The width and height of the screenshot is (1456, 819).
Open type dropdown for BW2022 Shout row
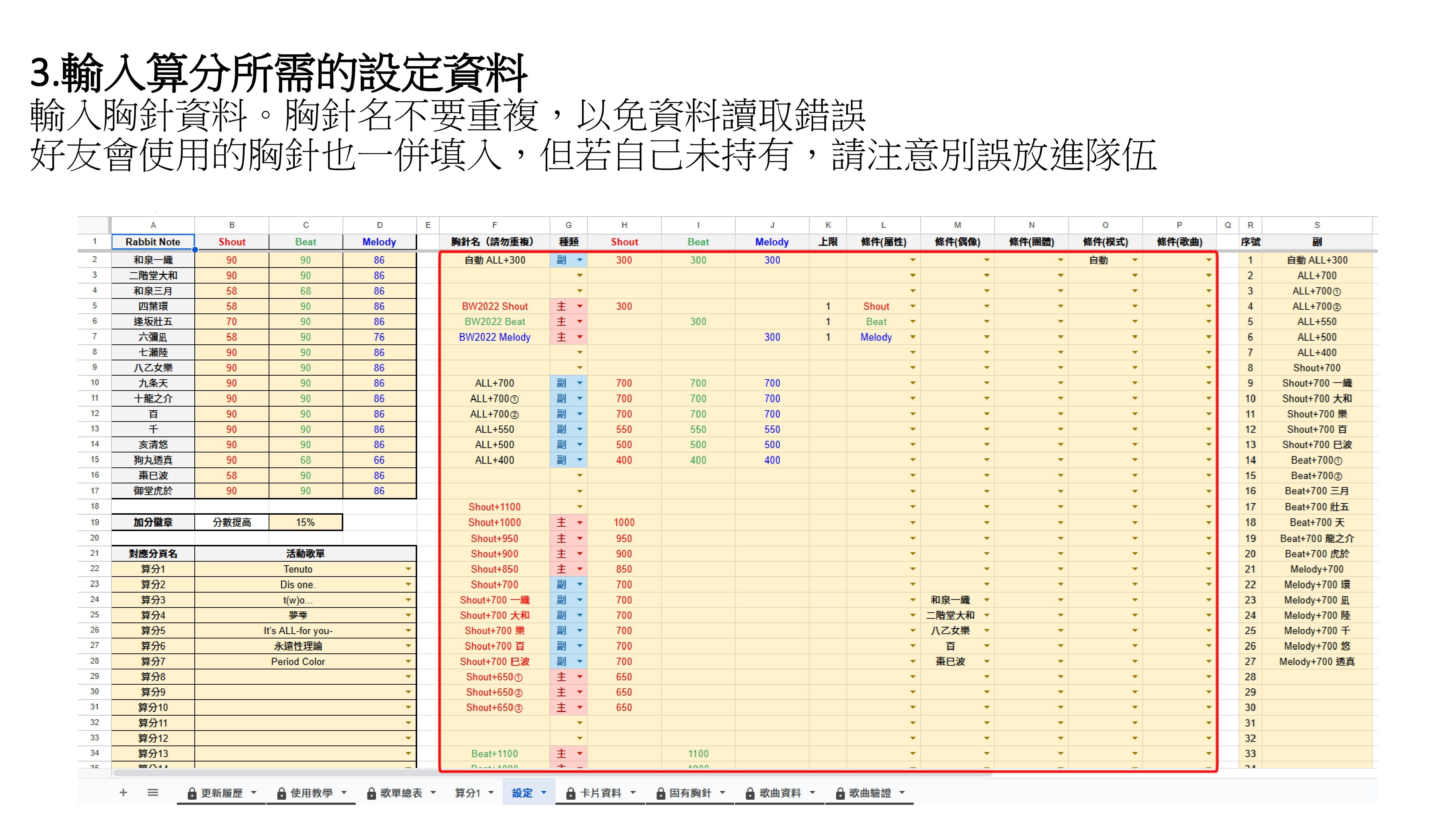click(x=579, y=306)
